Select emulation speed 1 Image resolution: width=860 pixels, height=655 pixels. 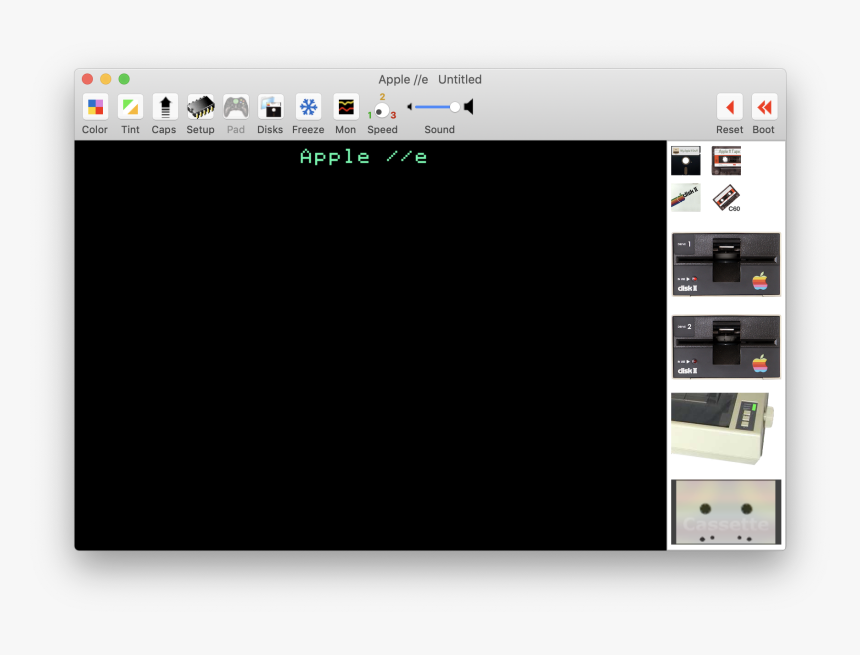[x=372, y=113]
